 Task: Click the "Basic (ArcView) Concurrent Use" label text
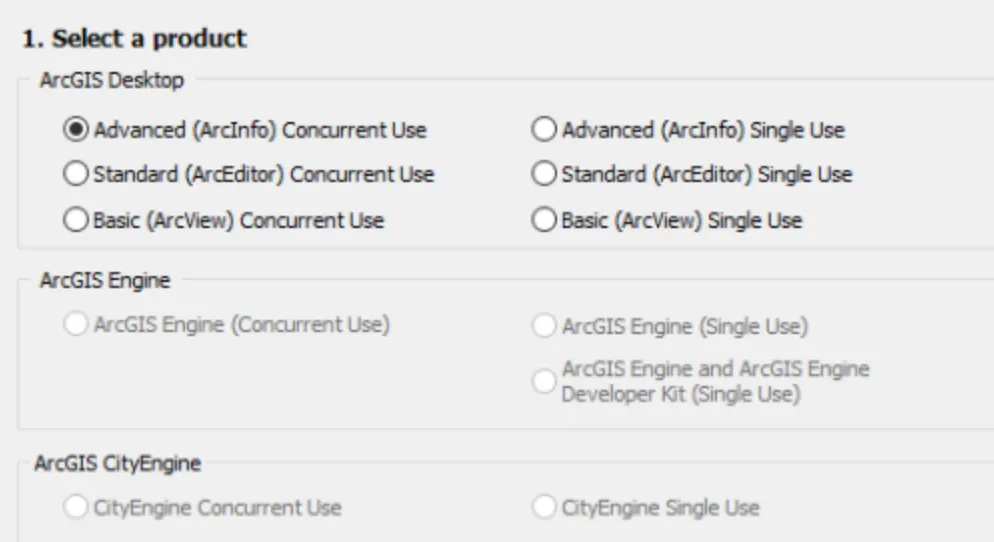238,218
